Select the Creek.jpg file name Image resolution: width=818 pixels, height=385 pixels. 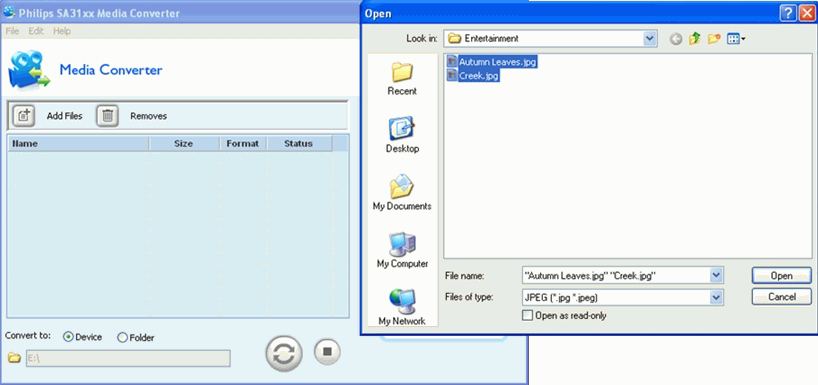coord(478,76)
